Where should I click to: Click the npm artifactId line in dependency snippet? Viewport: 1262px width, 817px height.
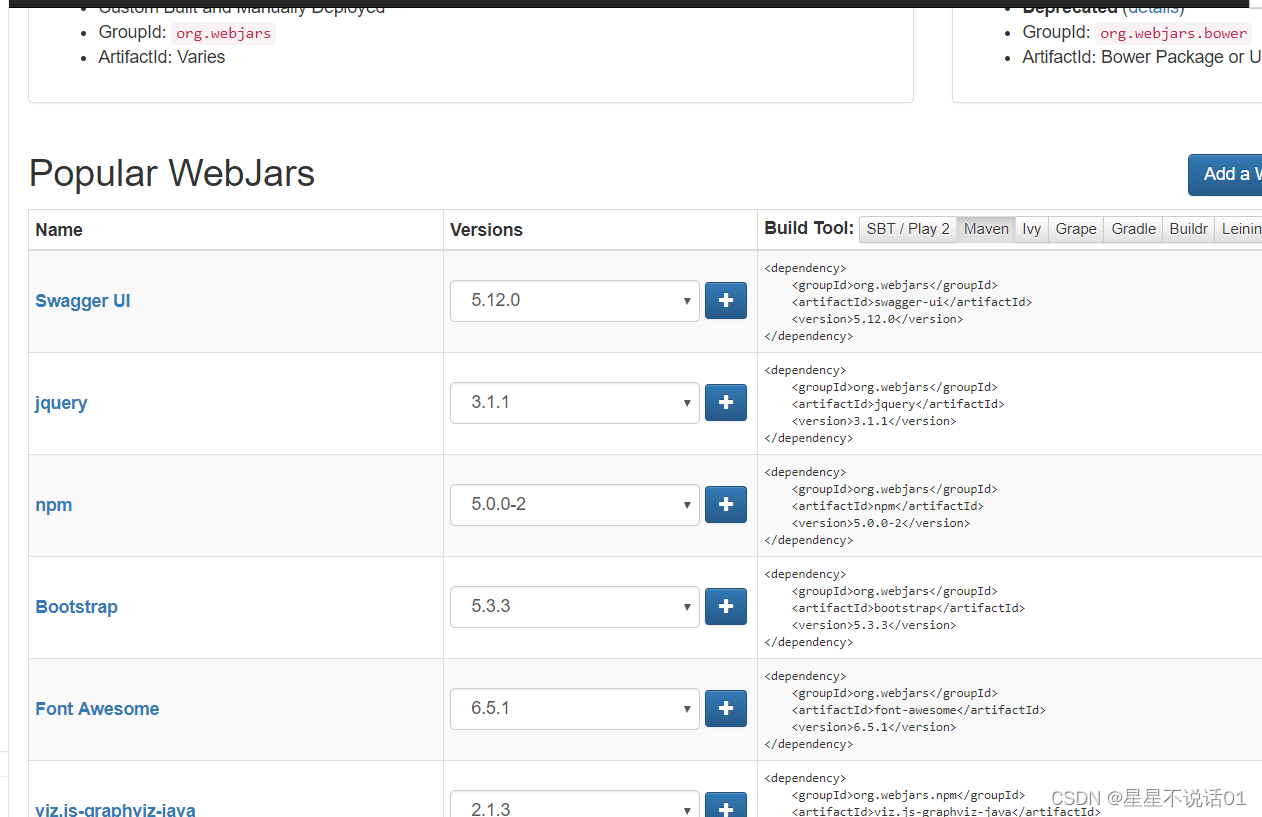coord(888,506)
